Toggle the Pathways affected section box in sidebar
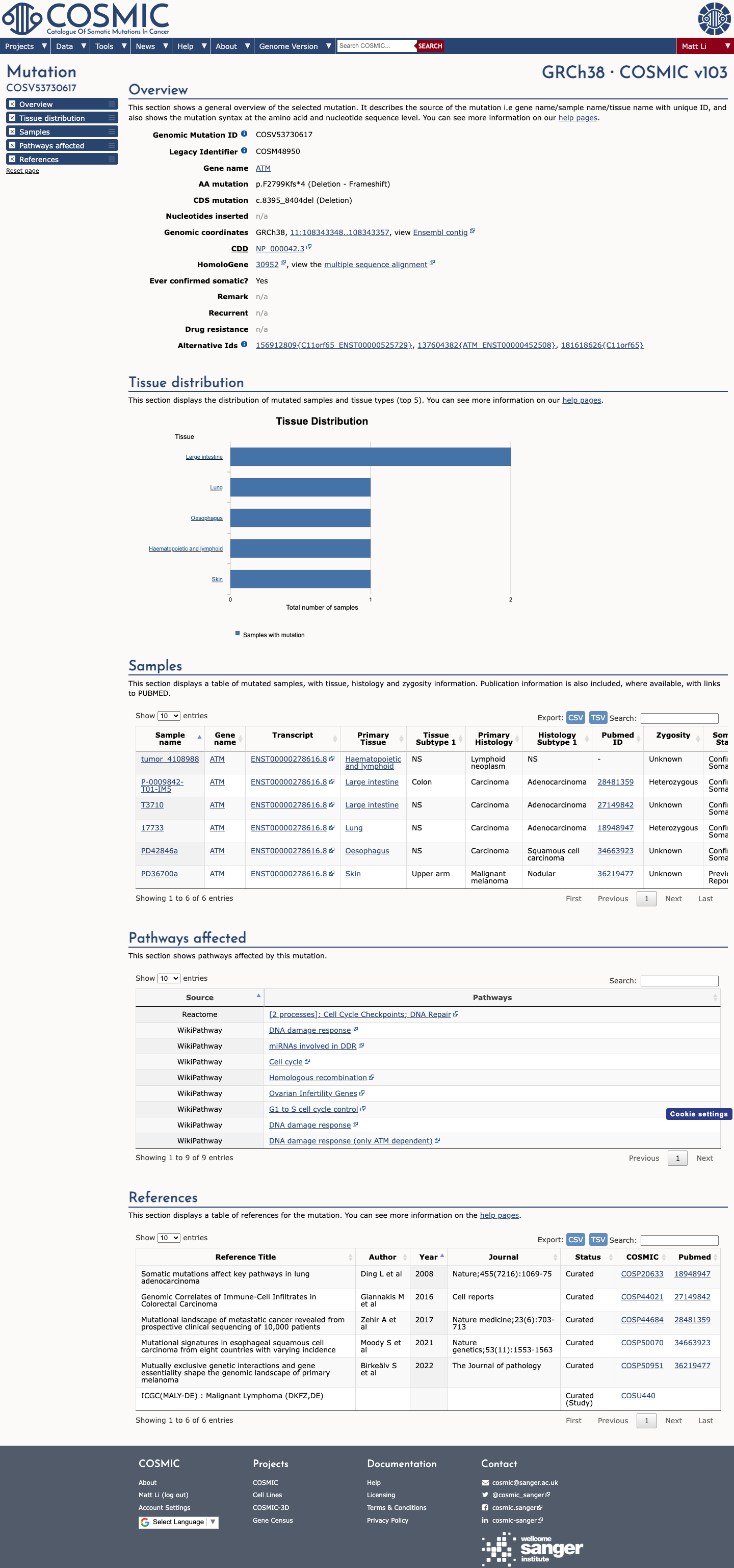The image size is (734, 1568). click(x=12, y=145)
